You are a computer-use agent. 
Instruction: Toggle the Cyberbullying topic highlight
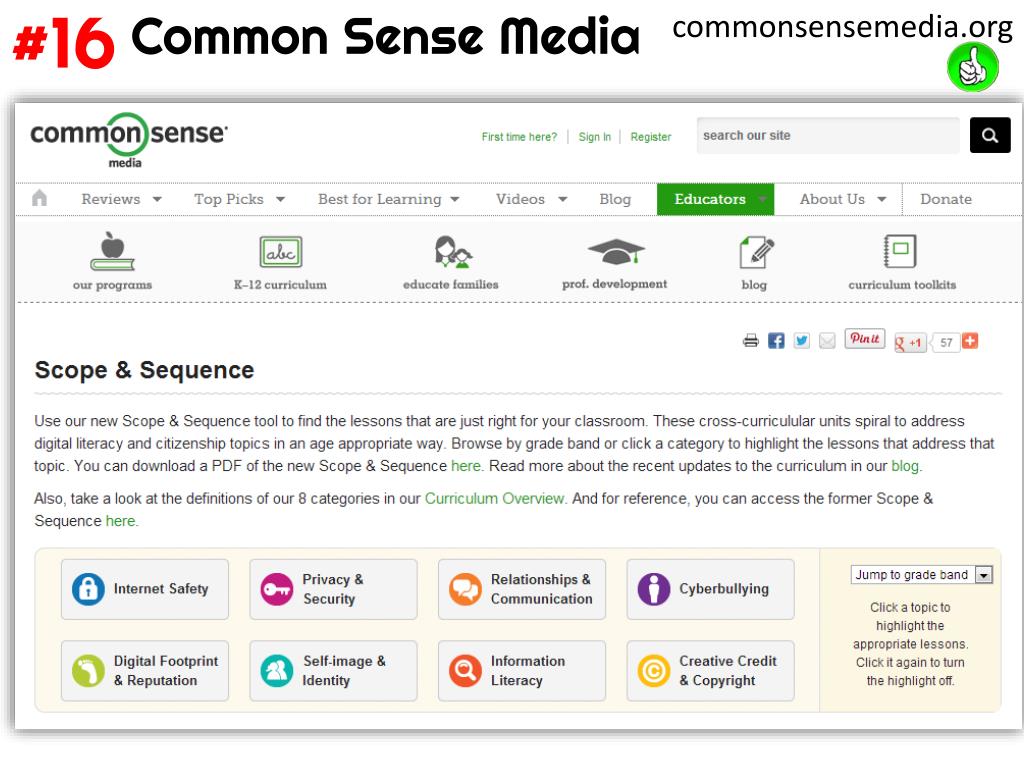[x=711, y=589]
